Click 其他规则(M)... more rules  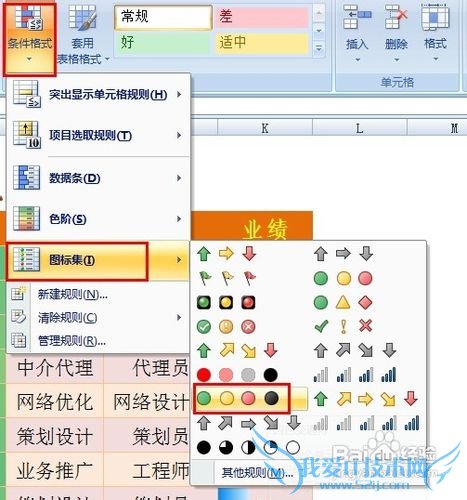(257, 472)
